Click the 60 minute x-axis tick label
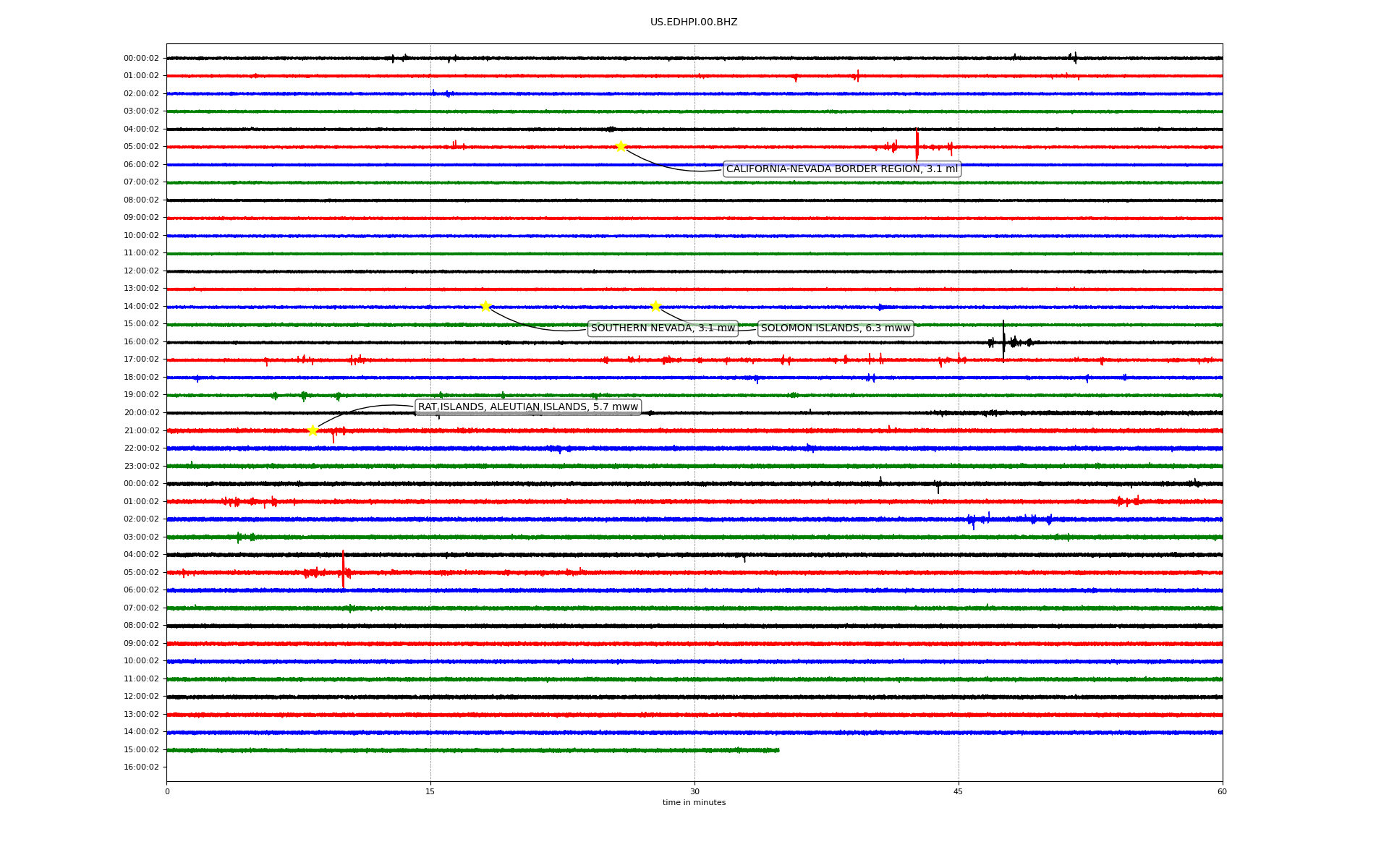This screenshot has height=868, width=1389. (x=1222, y=791)
